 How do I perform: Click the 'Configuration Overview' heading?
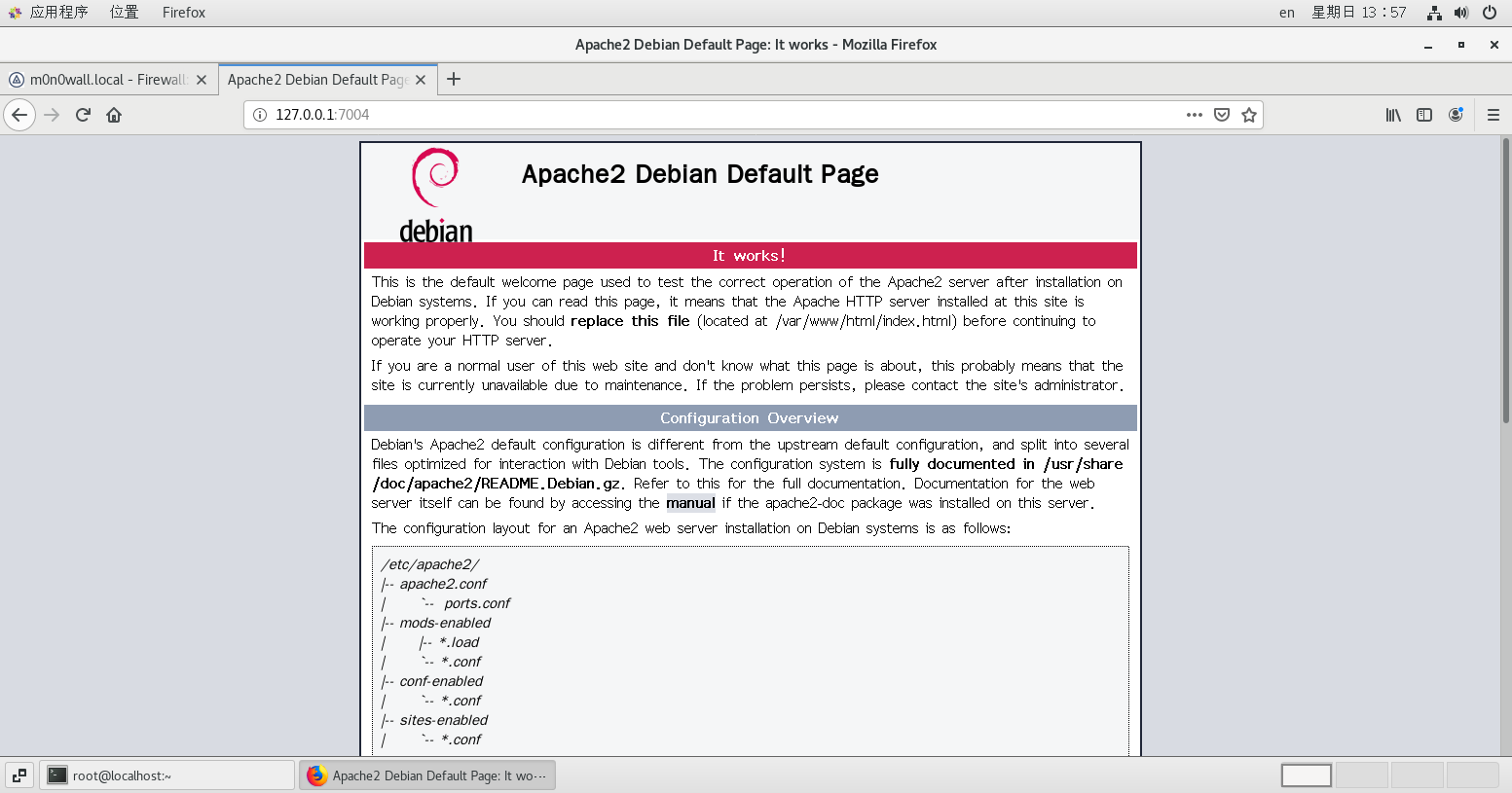click(749, 418)
